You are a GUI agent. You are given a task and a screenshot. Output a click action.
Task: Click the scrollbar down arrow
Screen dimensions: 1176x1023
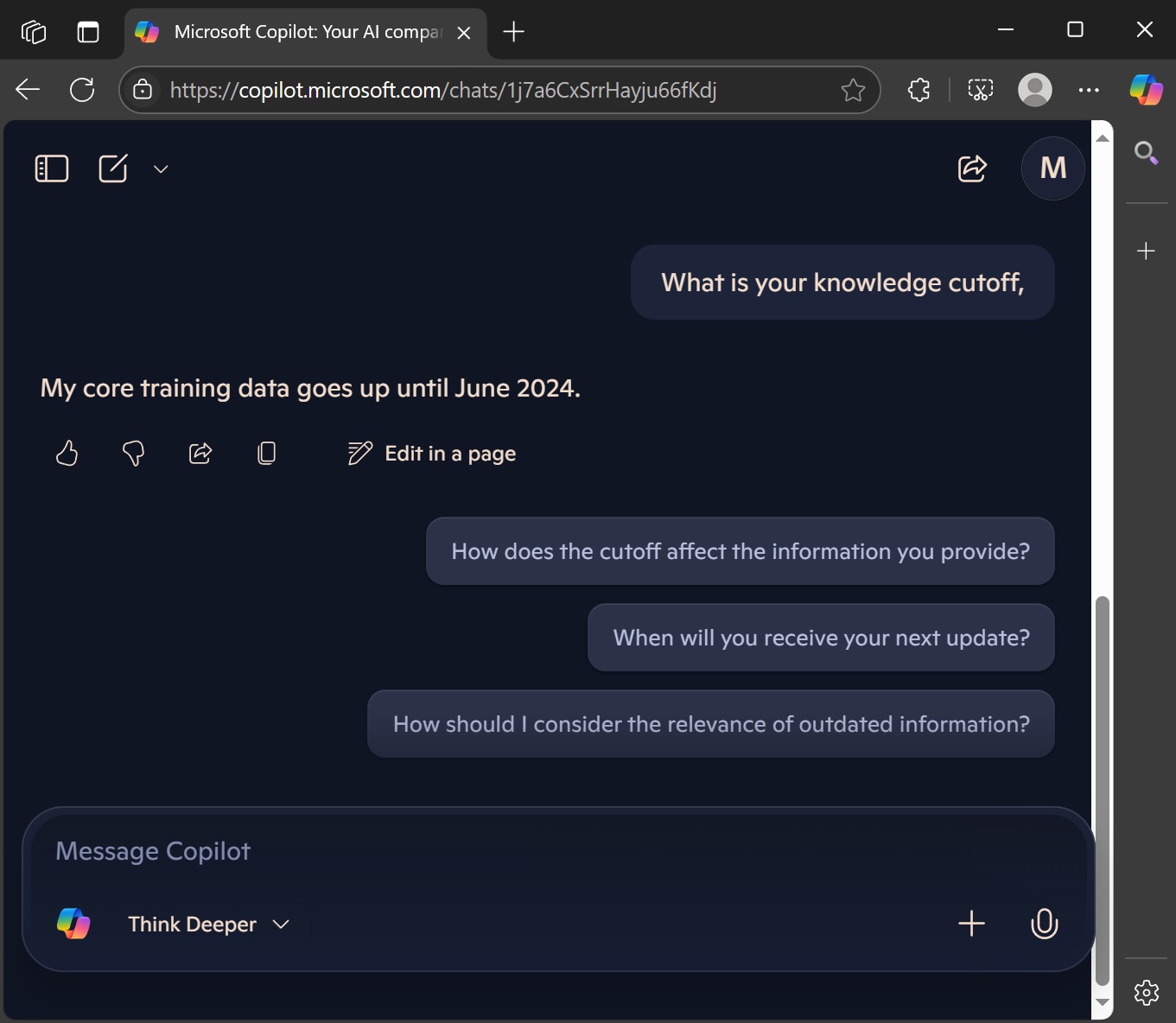(1103, 1002)
